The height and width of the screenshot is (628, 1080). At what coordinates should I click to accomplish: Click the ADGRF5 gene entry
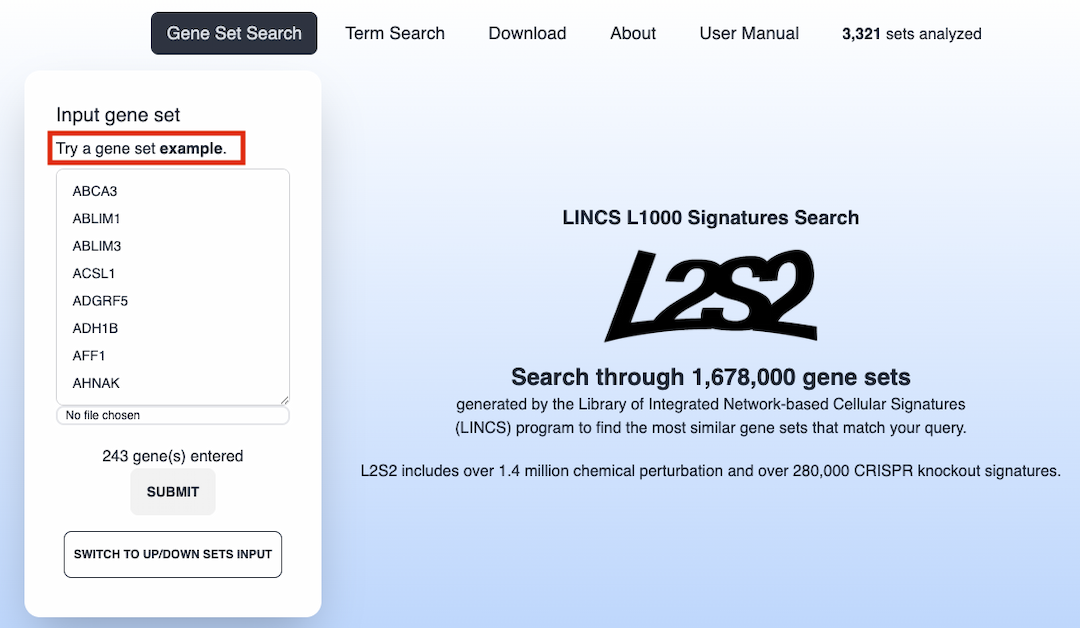[100, 301]
